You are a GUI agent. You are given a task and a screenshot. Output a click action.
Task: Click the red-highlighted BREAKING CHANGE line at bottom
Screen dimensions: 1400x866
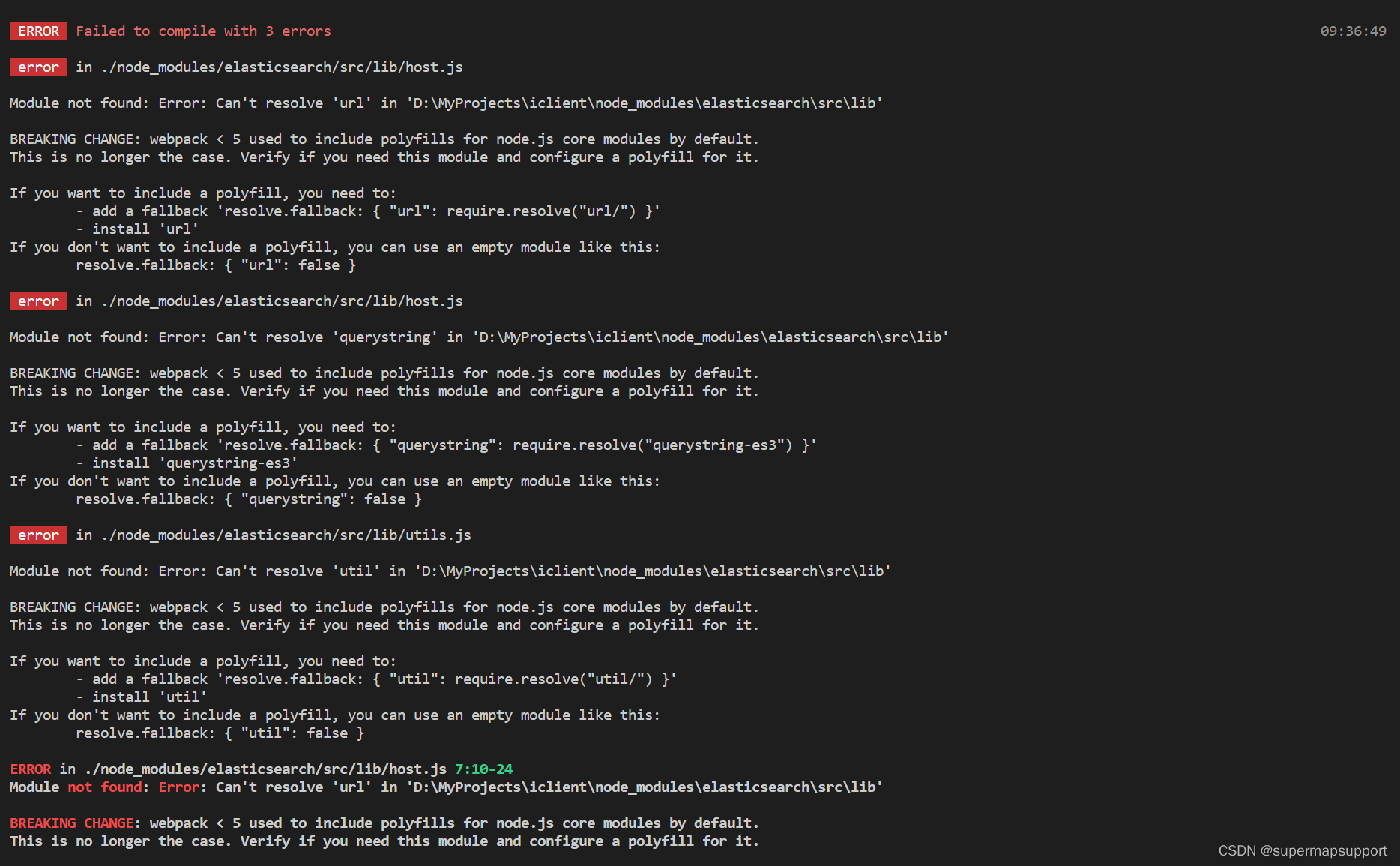[384, 823]
